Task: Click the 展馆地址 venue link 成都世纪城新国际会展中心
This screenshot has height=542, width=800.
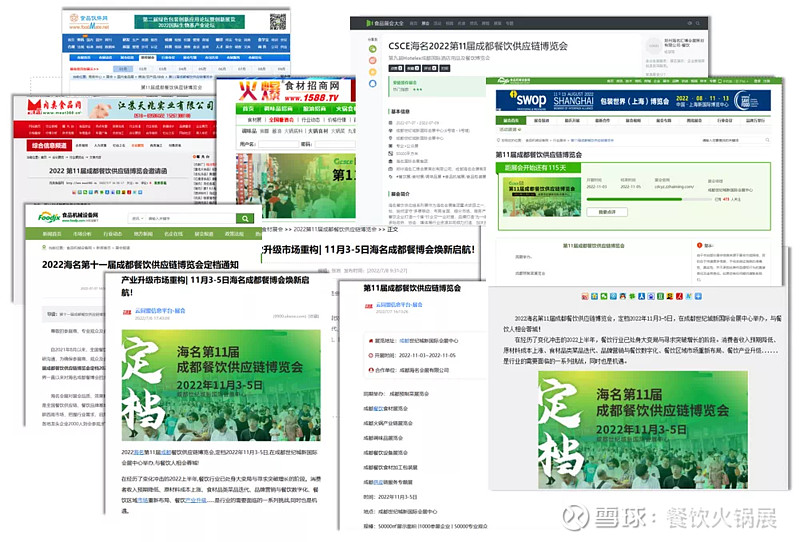Action: [x=429, y=340]
